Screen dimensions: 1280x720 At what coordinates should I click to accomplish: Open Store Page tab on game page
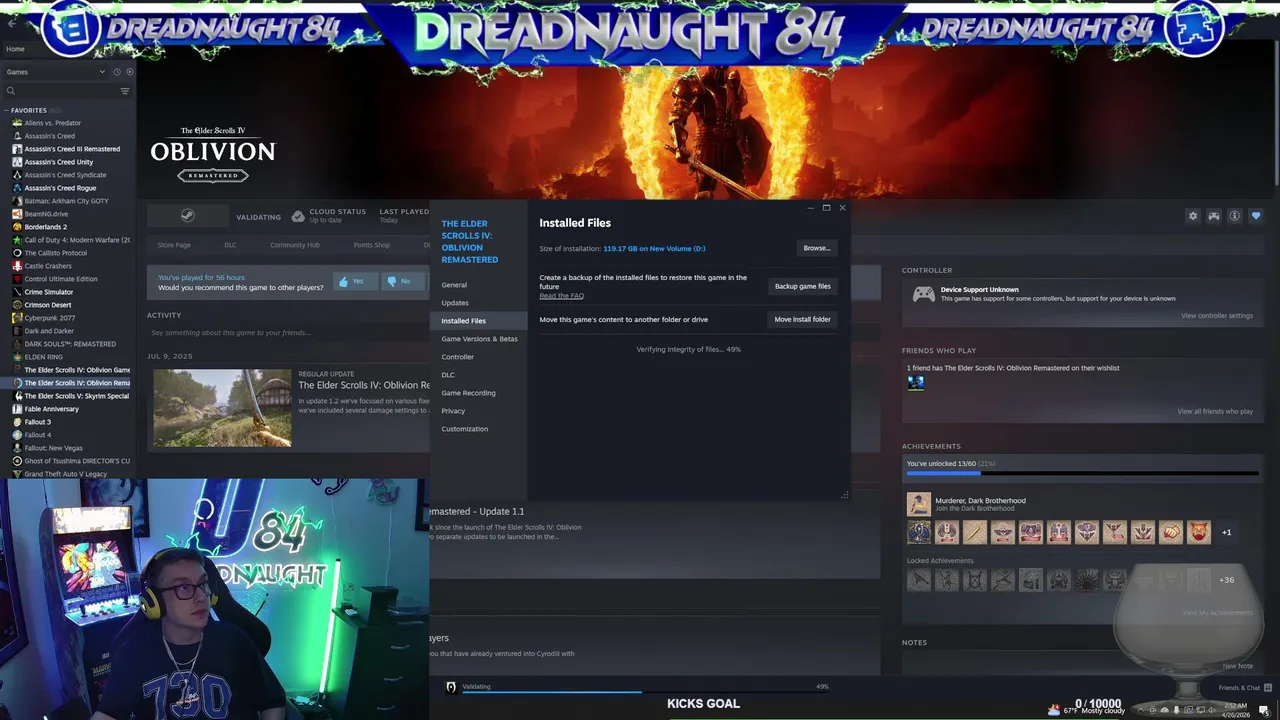(x=174, y=245)
